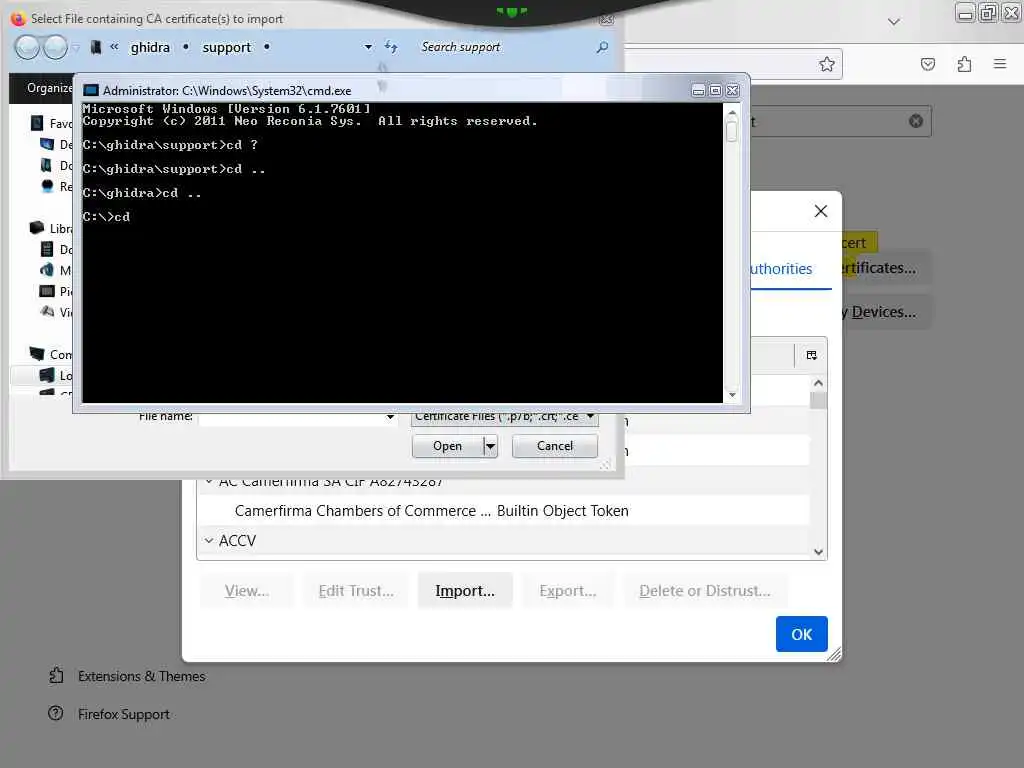The height and width of the screenshot is (768, 1024).
Task: Click the Forward arrow in file dialog
Action: click(x=55, y=47)
